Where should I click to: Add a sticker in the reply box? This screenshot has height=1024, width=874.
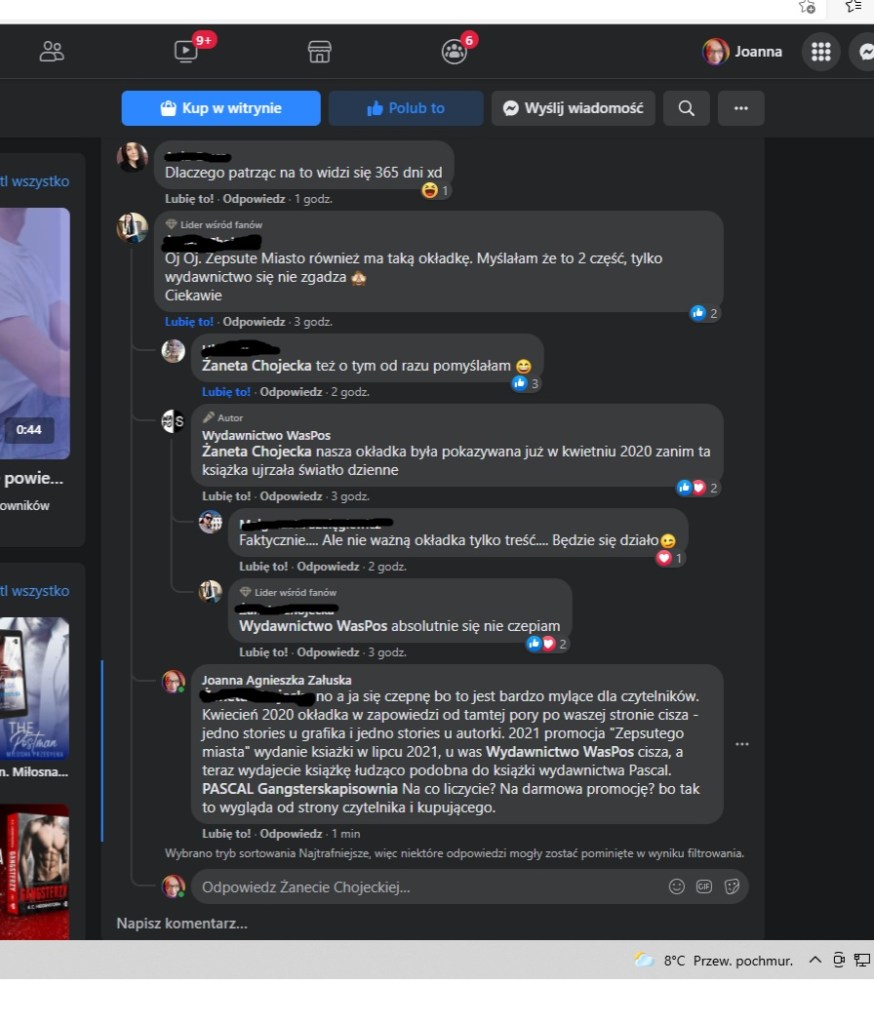pos(732,886)
